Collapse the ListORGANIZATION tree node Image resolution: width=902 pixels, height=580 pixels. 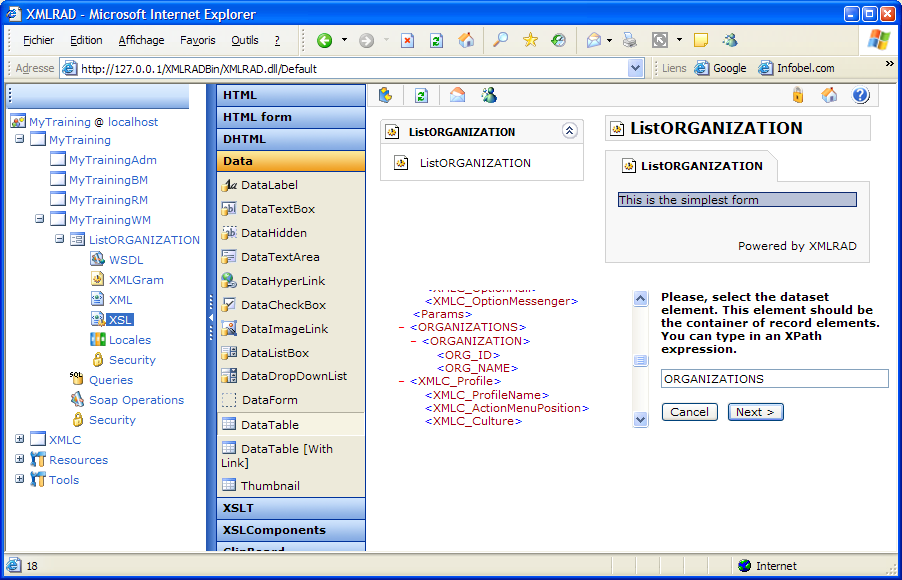coord(60,240)
